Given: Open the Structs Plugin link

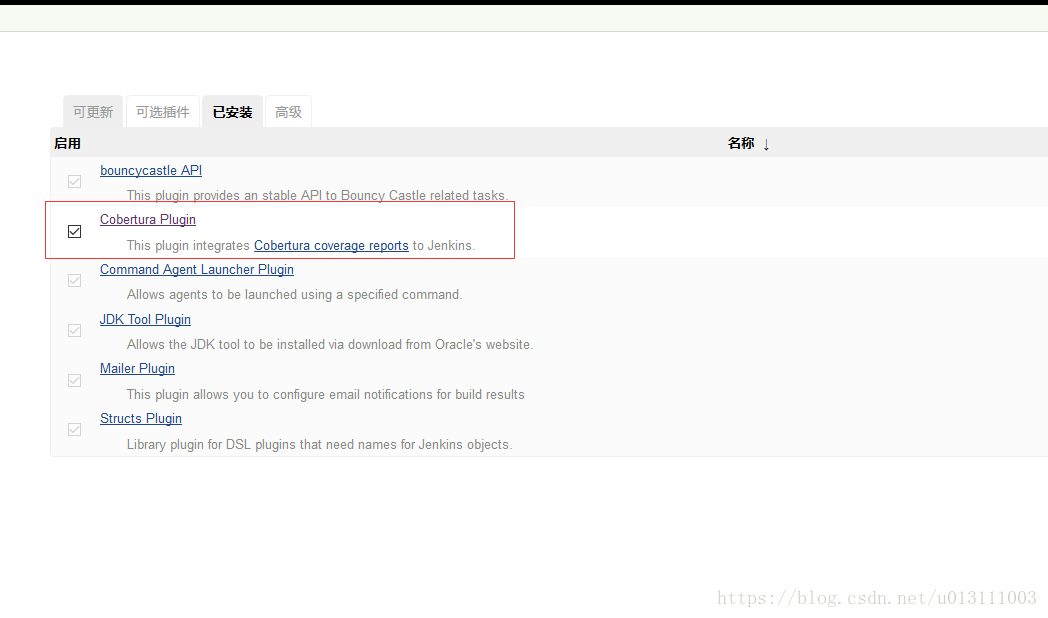Looking at the screenshot, I should click(x=140, y=418).
